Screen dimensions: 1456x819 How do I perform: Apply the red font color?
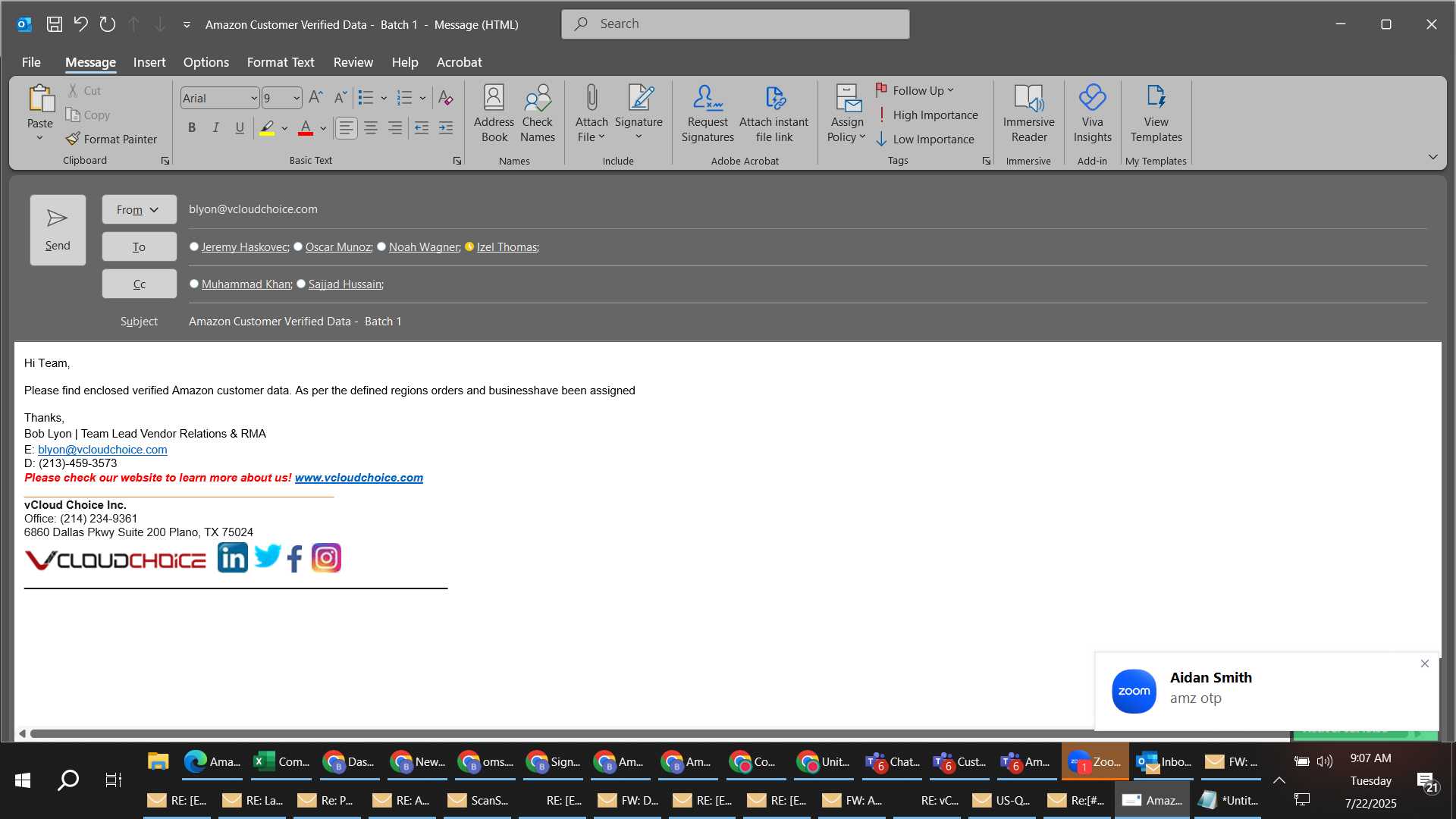pos(306,127)
